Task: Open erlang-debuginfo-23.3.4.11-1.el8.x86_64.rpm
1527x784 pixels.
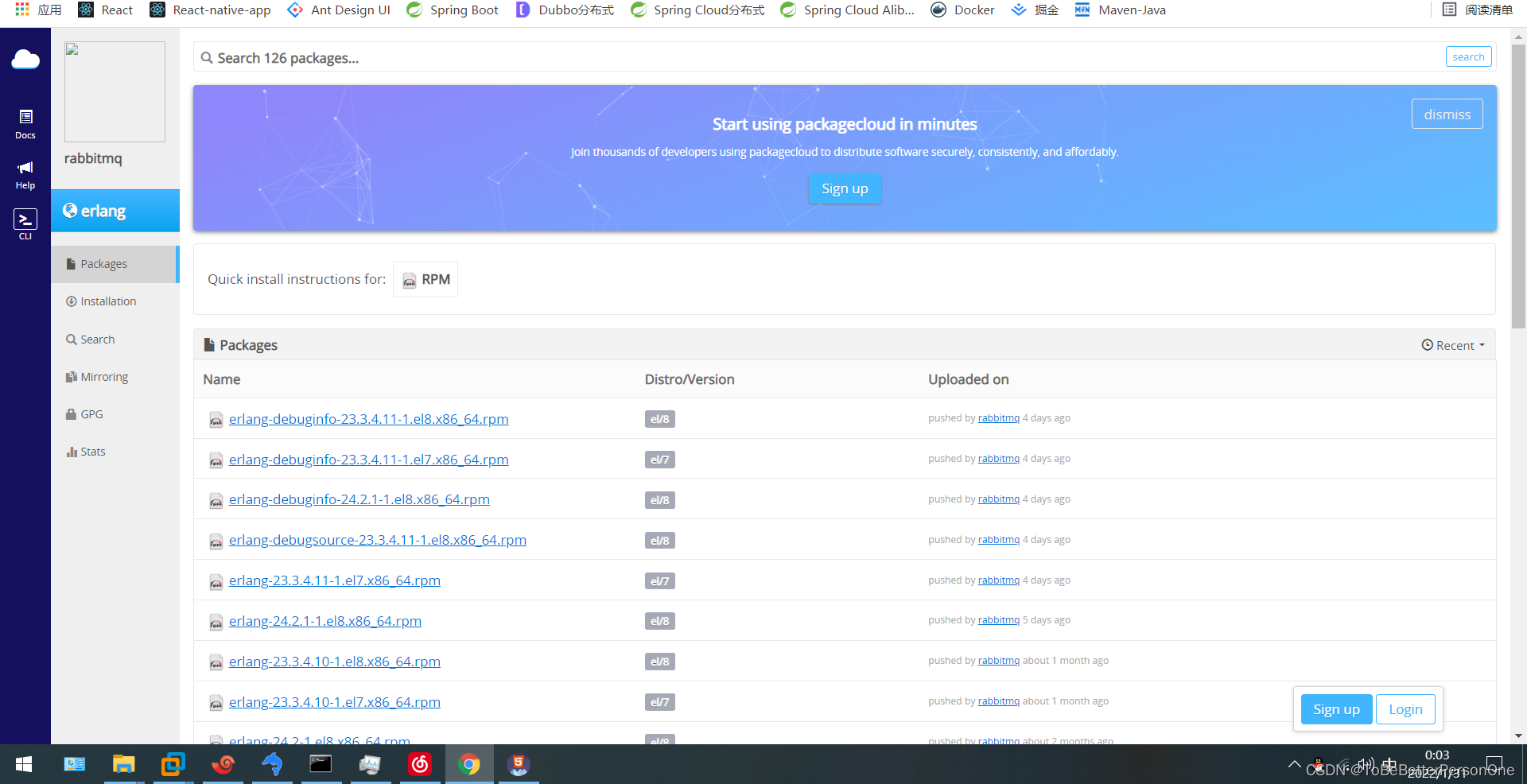Action: [x=368, y=419]
